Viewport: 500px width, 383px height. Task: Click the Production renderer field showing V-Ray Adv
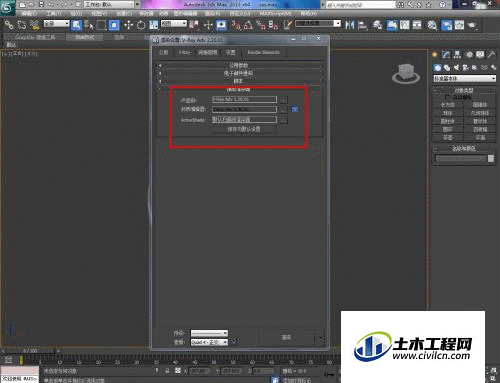244,99
